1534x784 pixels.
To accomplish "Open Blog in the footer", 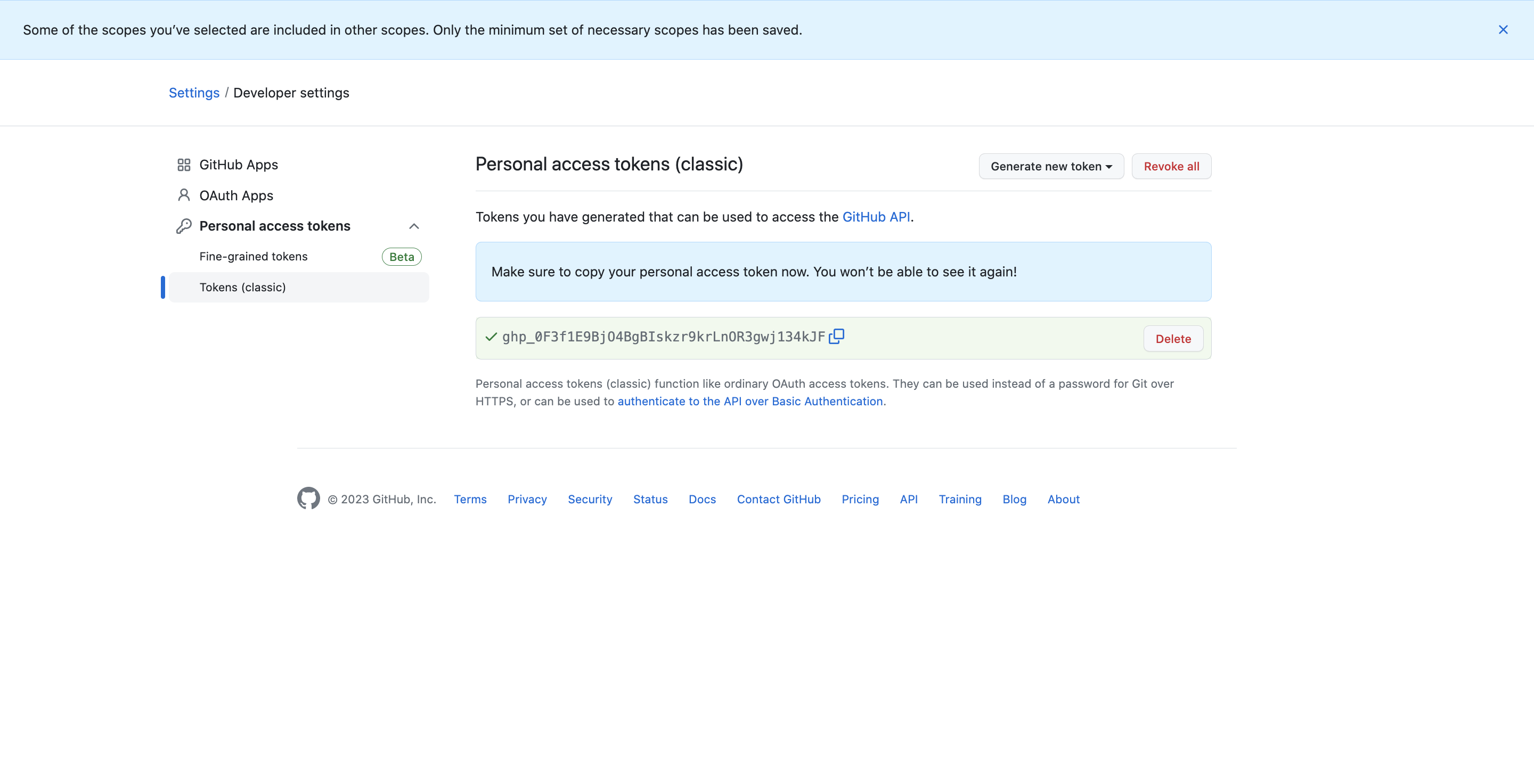I will point(1014,499).
